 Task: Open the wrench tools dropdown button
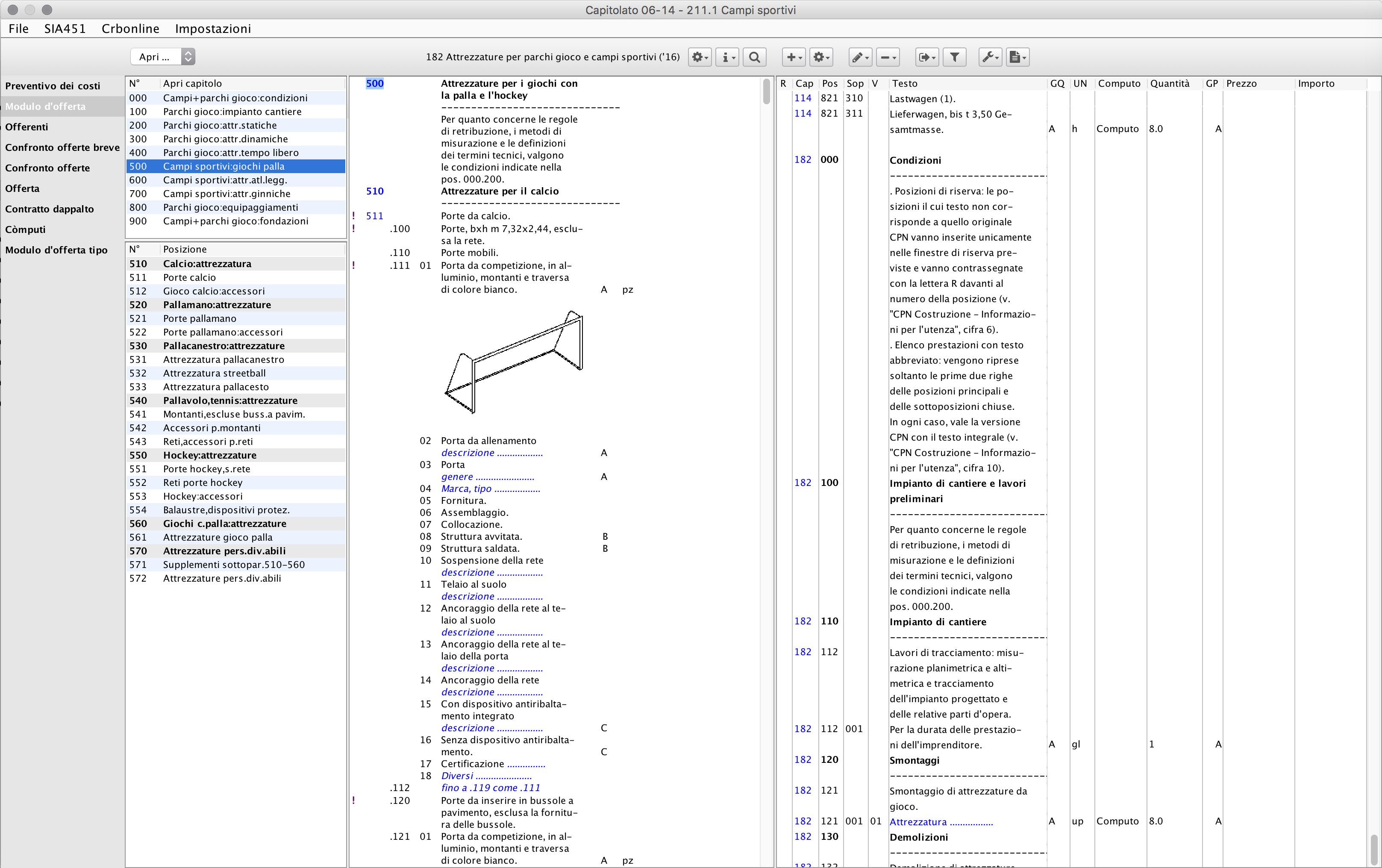pos(990,57)
